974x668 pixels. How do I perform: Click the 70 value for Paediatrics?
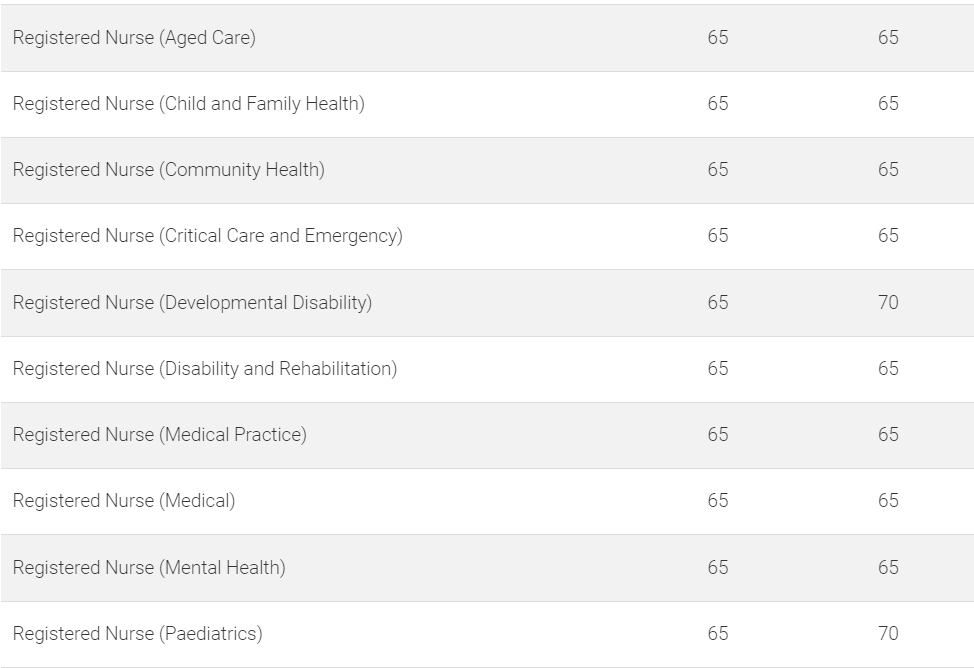888,634
